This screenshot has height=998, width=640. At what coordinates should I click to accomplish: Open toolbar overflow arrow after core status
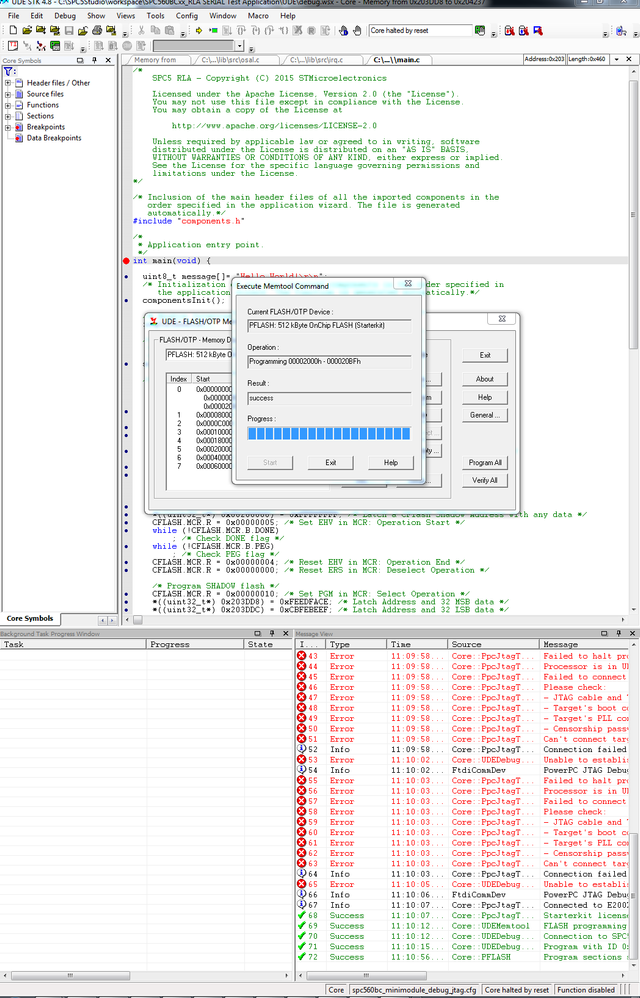(x=493, y=34)
